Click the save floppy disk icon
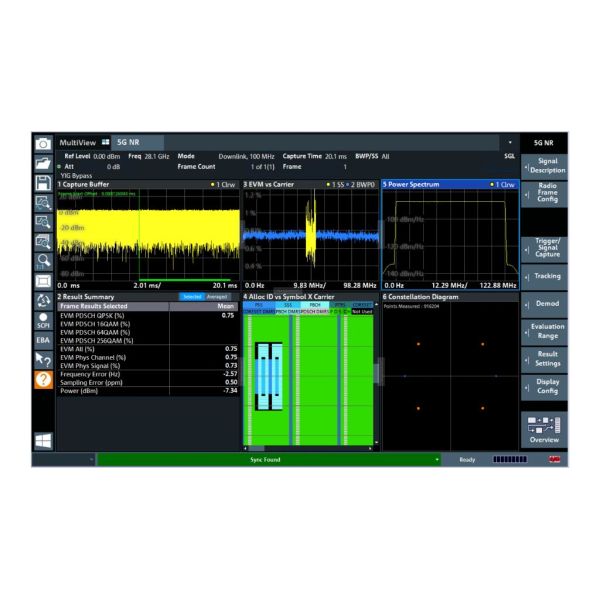The width and height of the screenshot is (600, 600). [43, 183]
